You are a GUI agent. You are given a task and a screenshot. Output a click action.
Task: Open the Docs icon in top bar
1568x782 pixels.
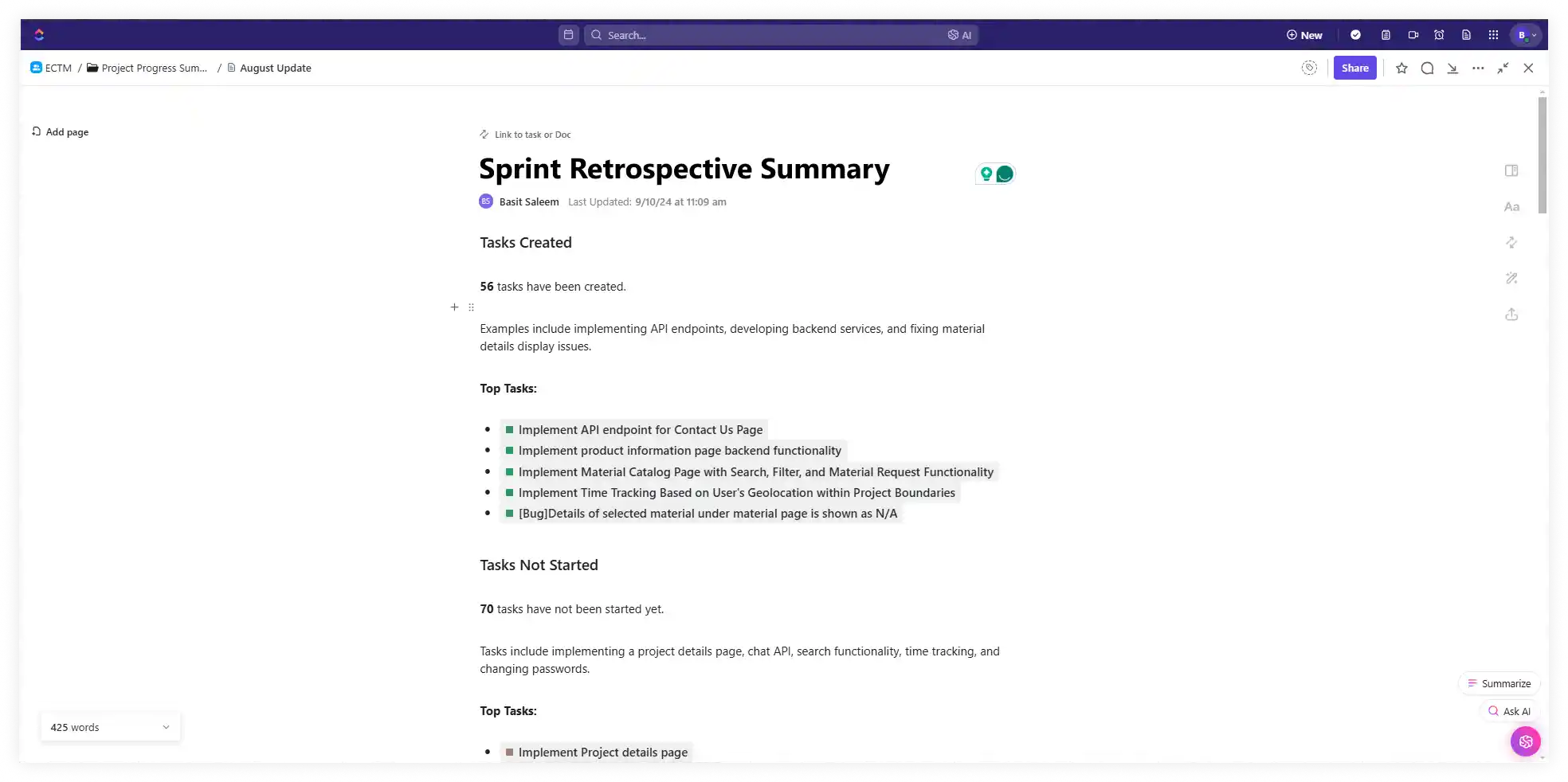coord(1466,35)
